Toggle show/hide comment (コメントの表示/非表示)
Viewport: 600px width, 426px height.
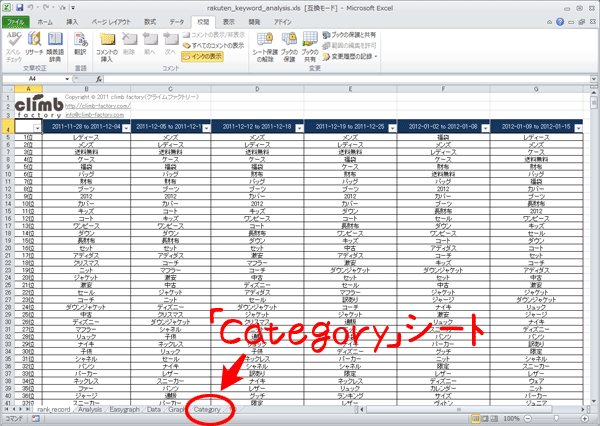pyautogui.click(x=214, y=35)
